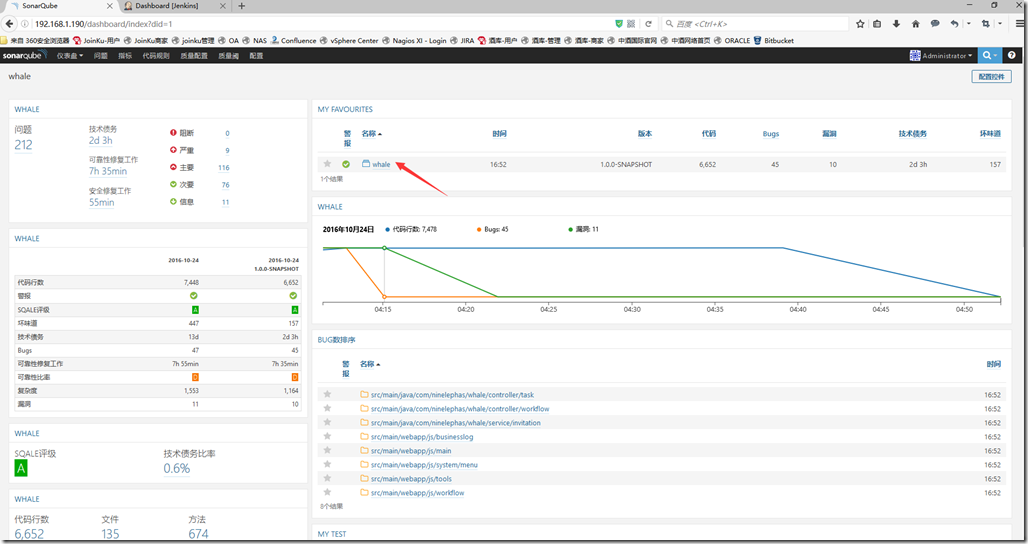Click the browser address bar URL
1028x544 pixels.
[104, 24]
